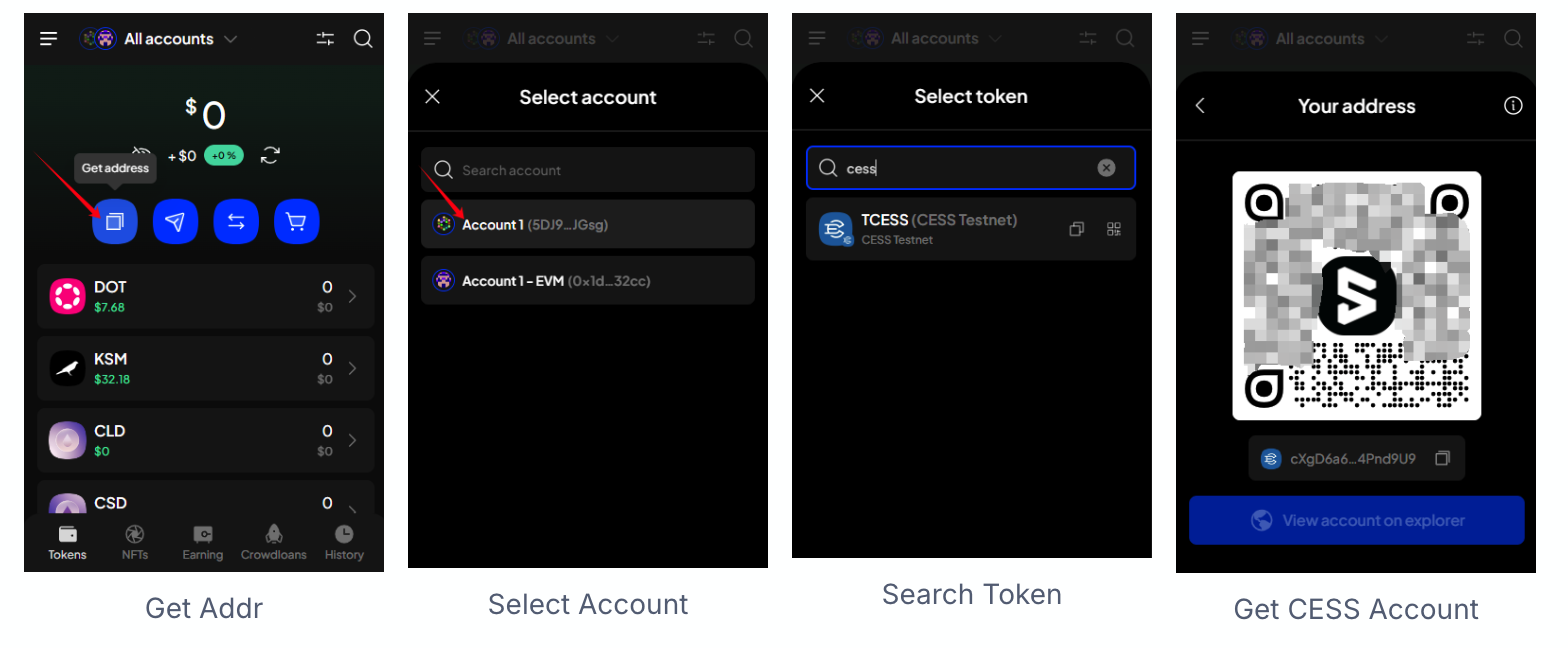Image resolution: width=1568 pixels, height=648 pixels.
Task: Switch to the NFTs tab
Action: pyautogui.click(x=135, y=542)
